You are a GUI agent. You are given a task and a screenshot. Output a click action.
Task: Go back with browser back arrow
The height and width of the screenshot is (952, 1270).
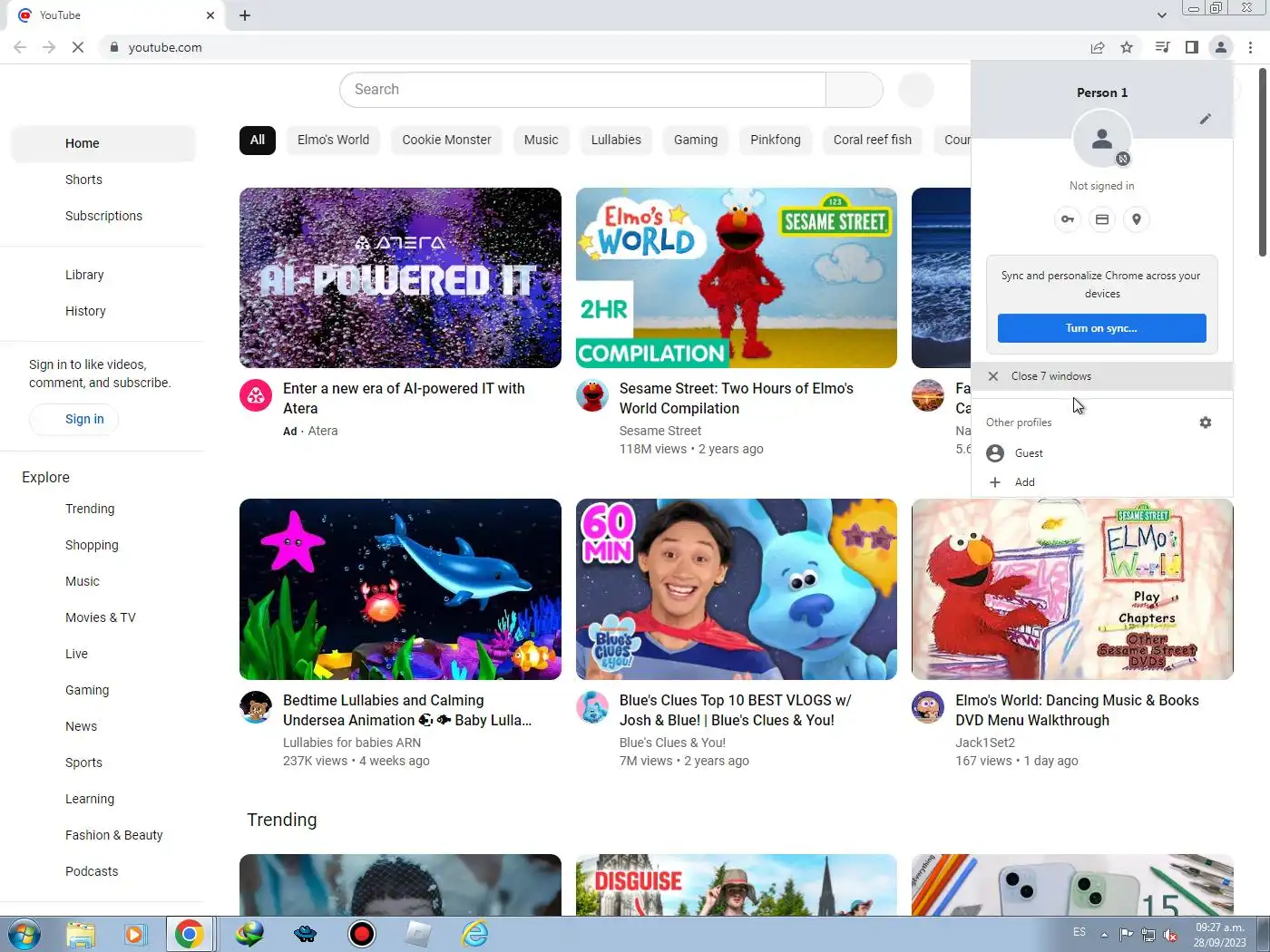[x=20, y=47]
